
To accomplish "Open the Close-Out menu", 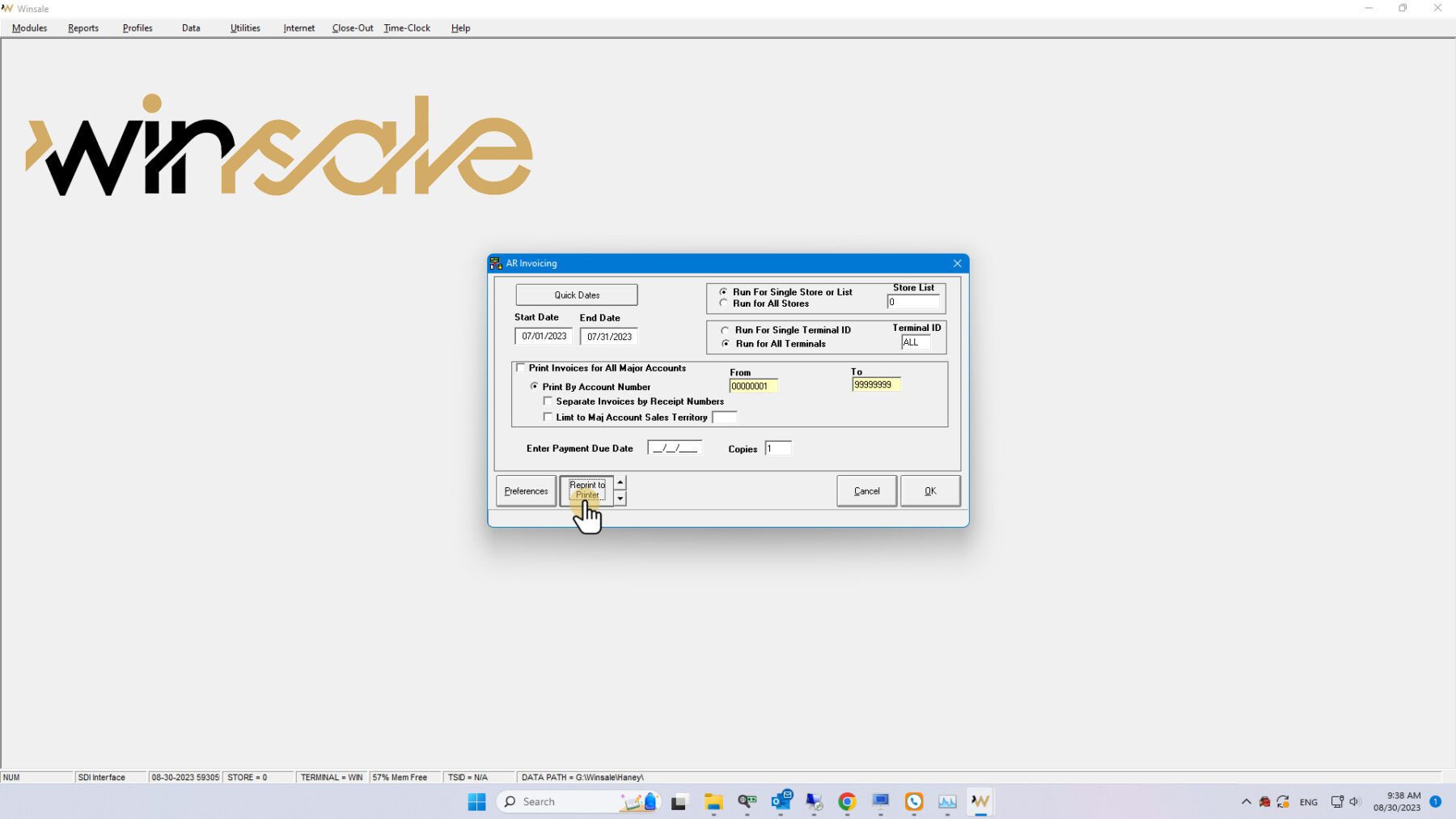I will 352,28.
